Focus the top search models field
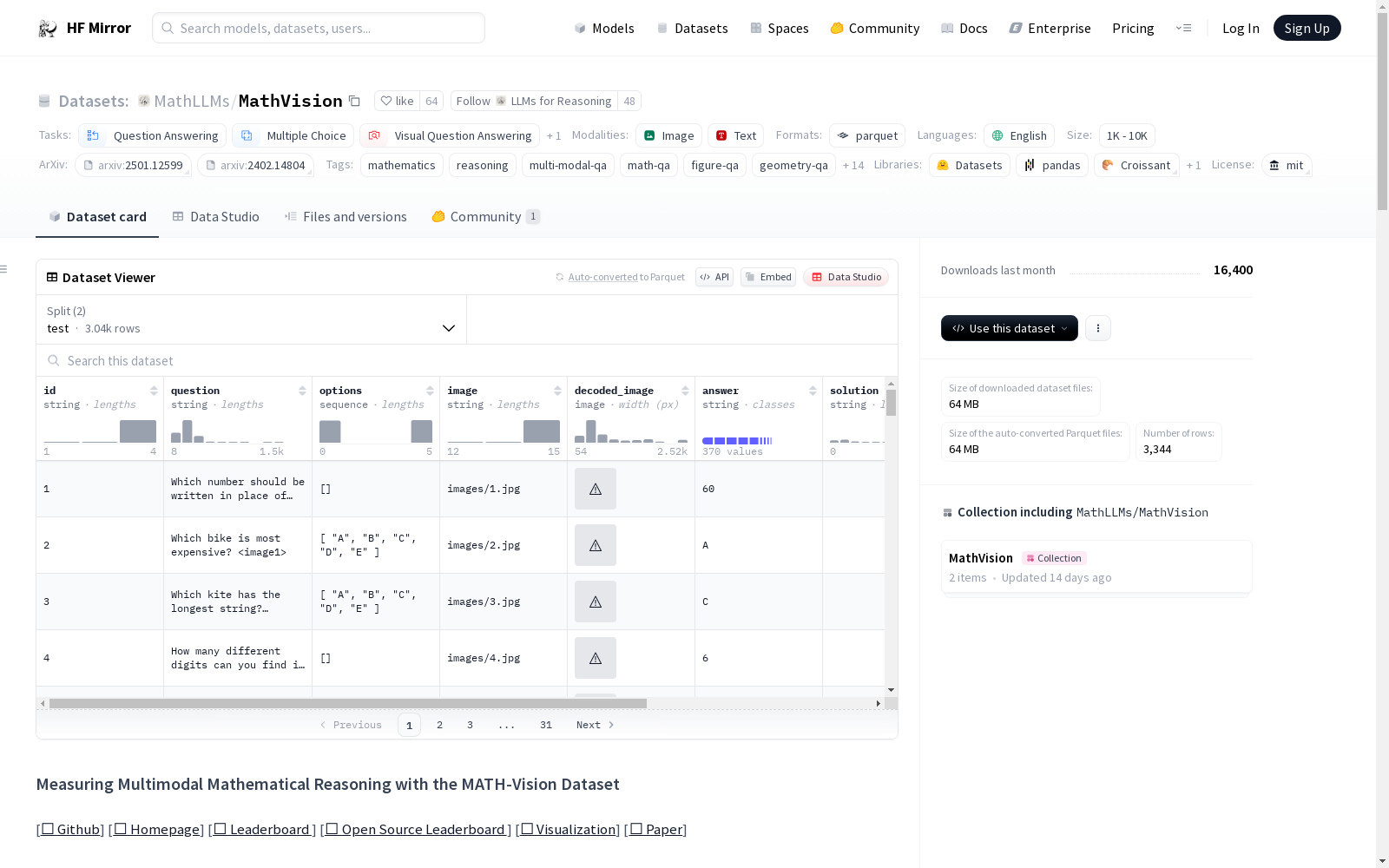 [319, 28]
